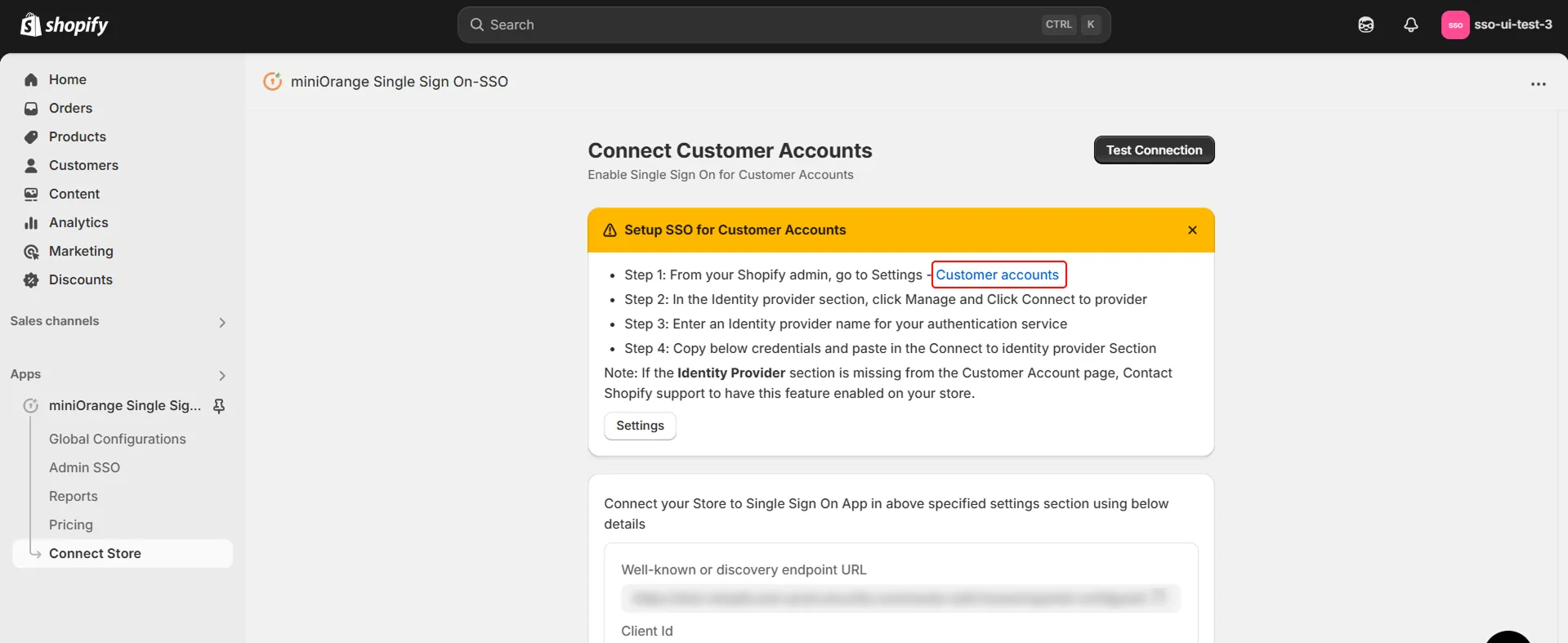Click the Analytics bar chart icon
The width and height of the screenshot is (1568, 643).
click(x=31, y=222)
